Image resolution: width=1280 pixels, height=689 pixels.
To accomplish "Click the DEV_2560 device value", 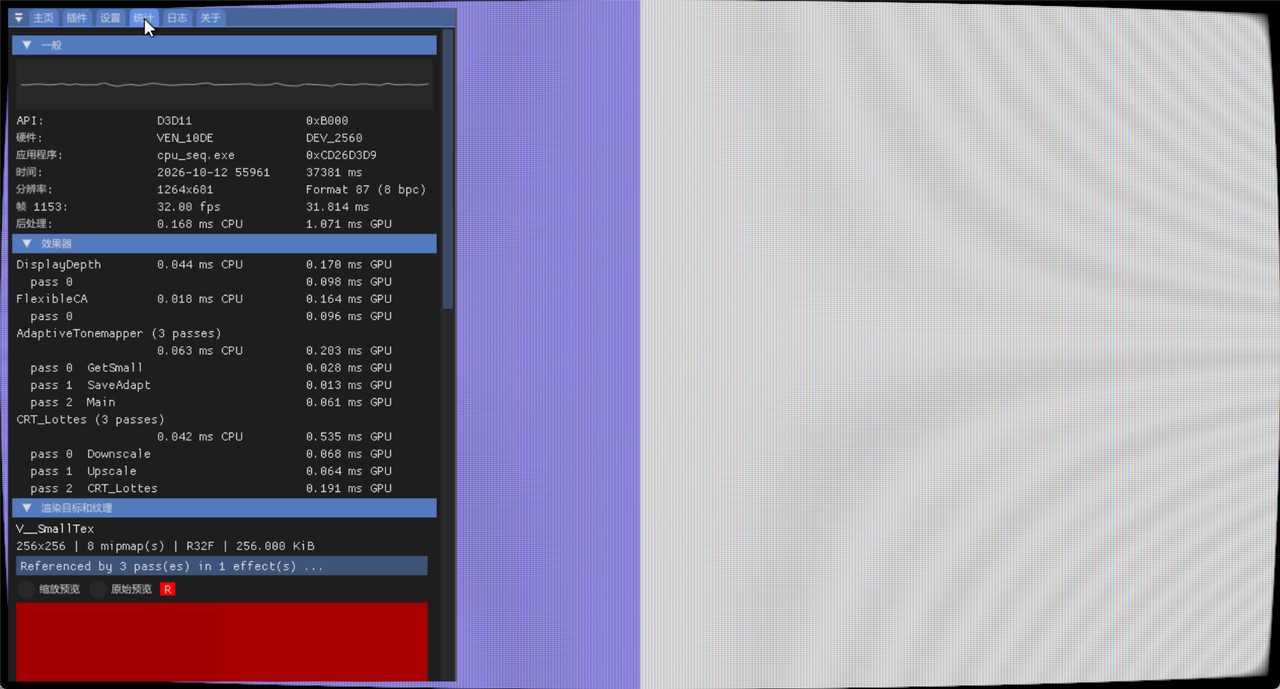I will point(334,138).
